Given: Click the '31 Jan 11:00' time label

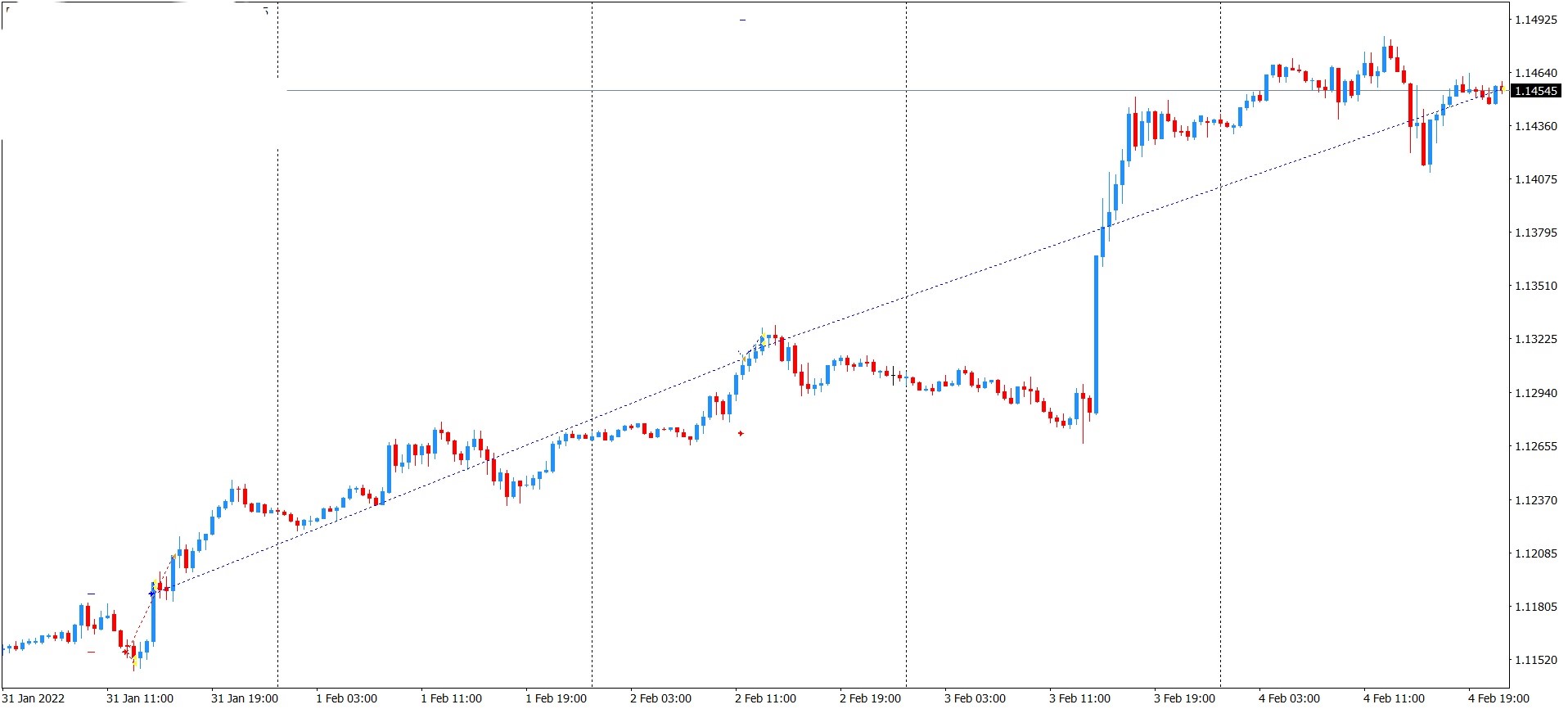Looking at the screenshot, I should click(x=140, y=698).
